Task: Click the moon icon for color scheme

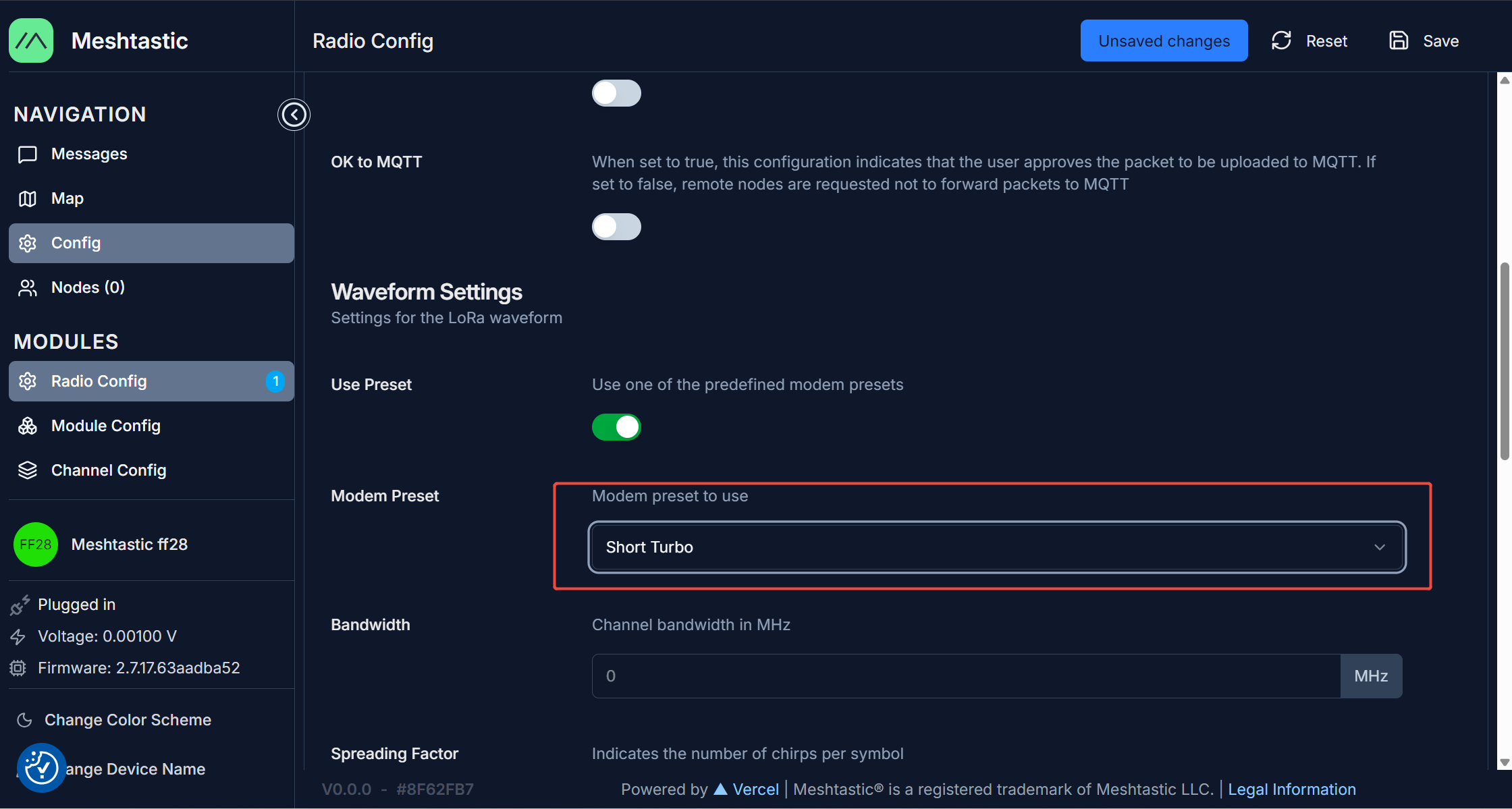Action: [x=24, y=720]
